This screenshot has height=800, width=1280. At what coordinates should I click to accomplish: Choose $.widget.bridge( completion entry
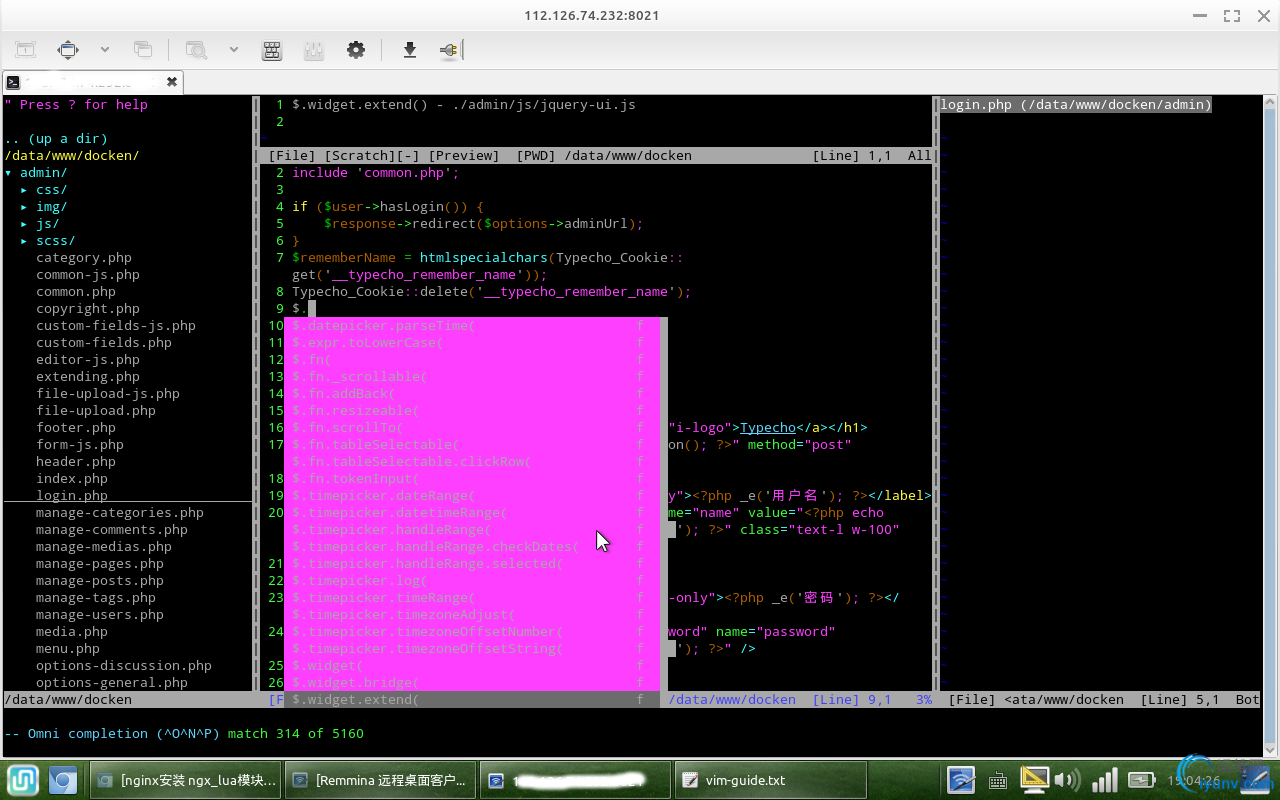(x=472, y=683)
